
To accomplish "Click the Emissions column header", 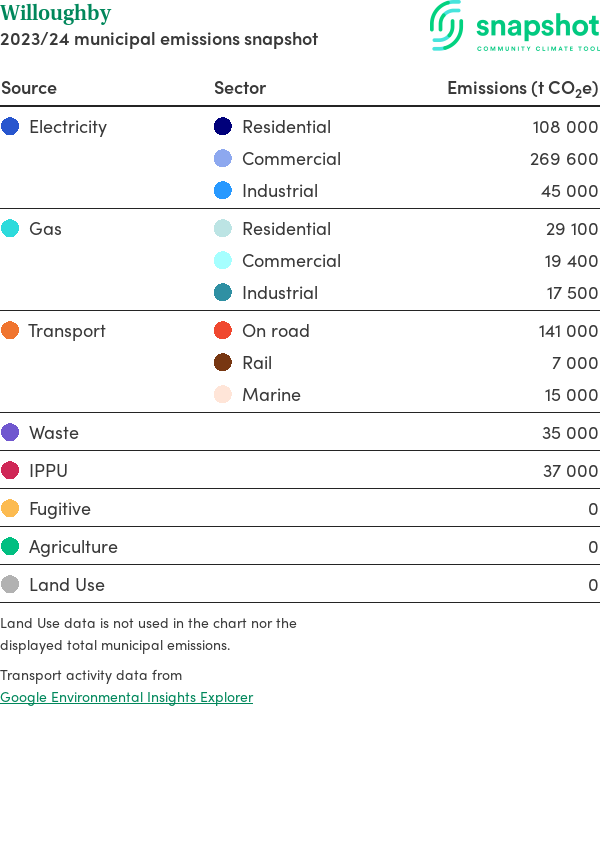I will click(x=522, y=88).
